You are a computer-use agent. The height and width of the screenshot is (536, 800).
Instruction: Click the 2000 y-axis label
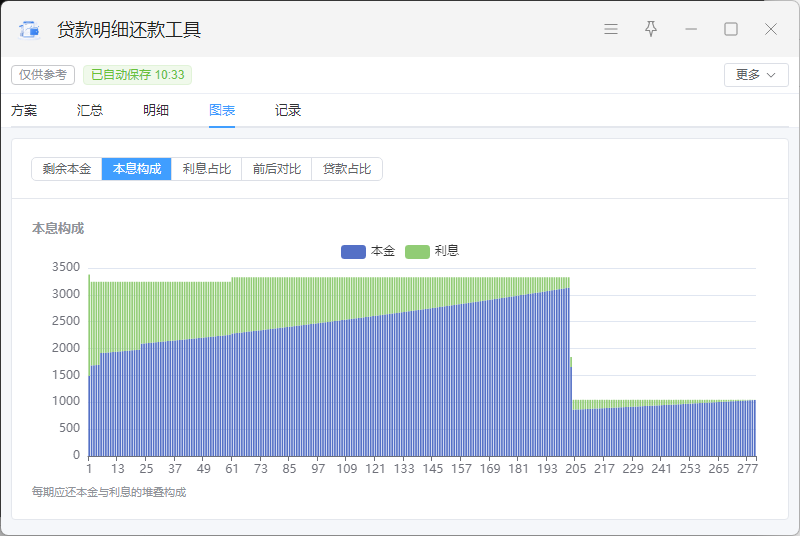tap(66, 348)
